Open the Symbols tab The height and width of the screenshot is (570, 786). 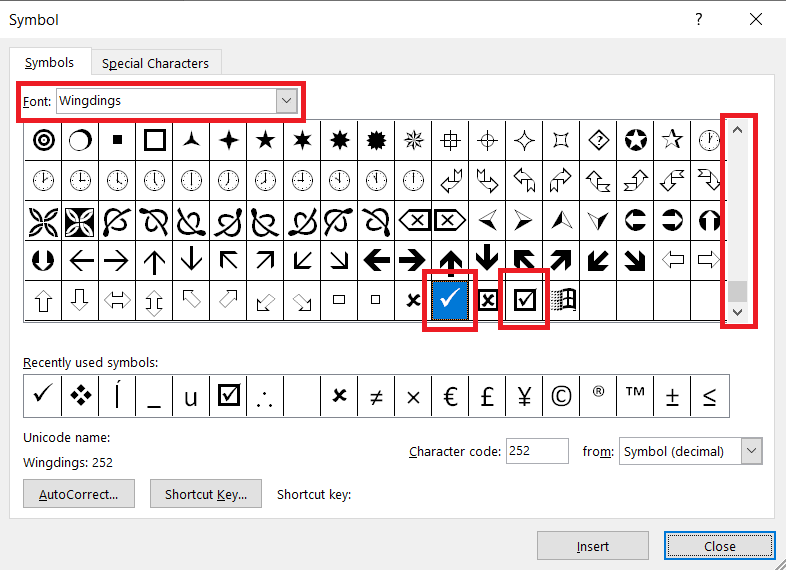49,62
